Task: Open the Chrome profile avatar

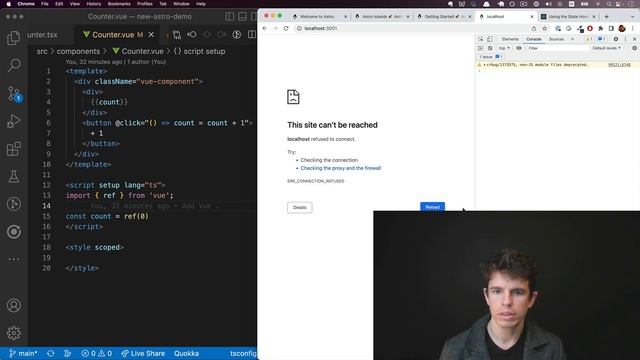Action: (x=622, y=28)
